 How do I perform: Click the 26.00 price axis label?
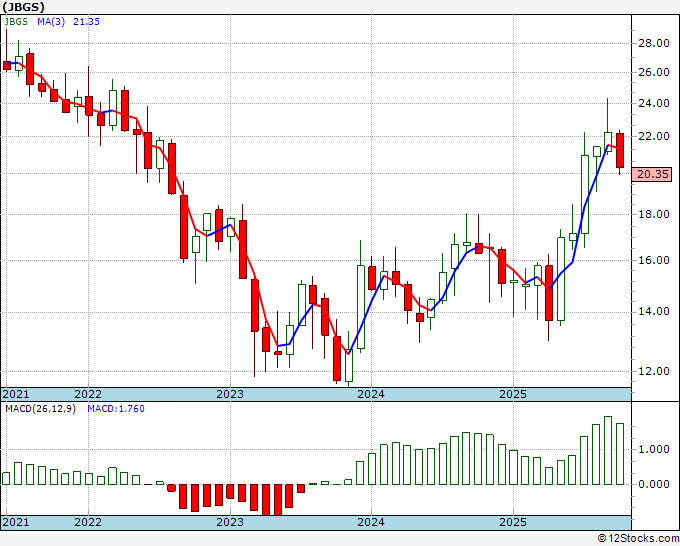coord(654,72)
